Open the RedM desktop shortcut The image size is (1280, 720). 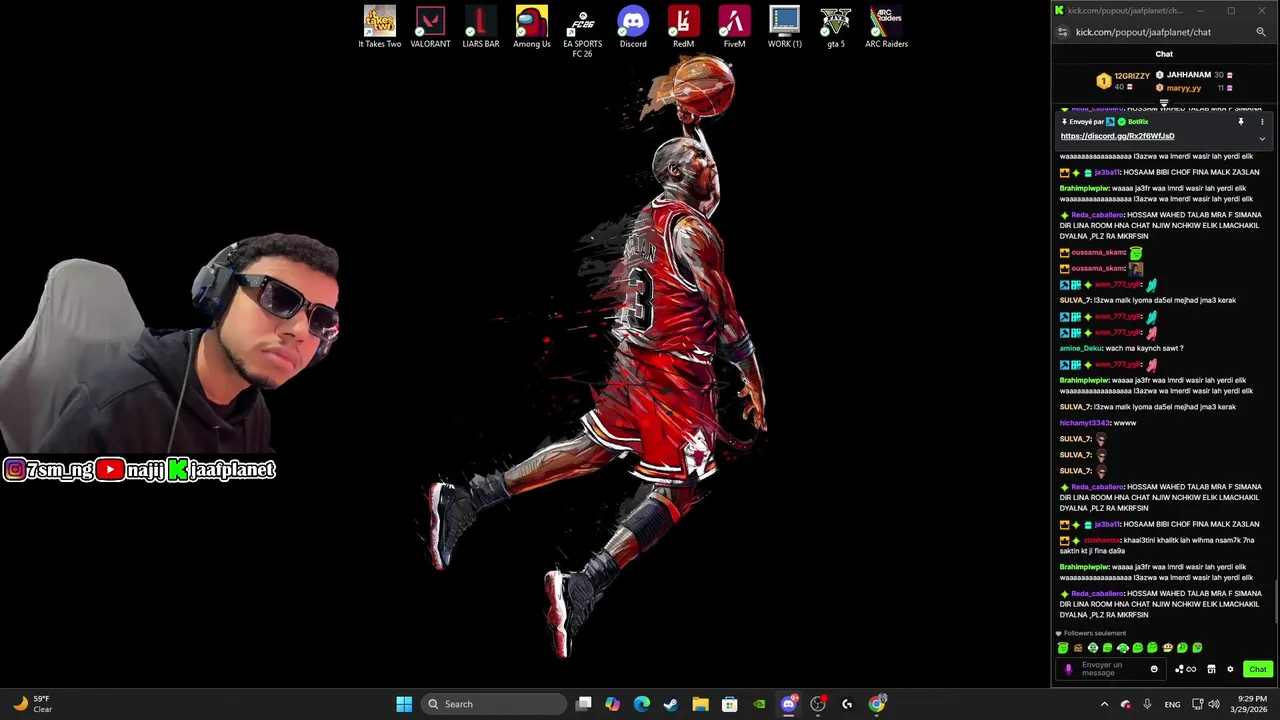coord(683,27)
